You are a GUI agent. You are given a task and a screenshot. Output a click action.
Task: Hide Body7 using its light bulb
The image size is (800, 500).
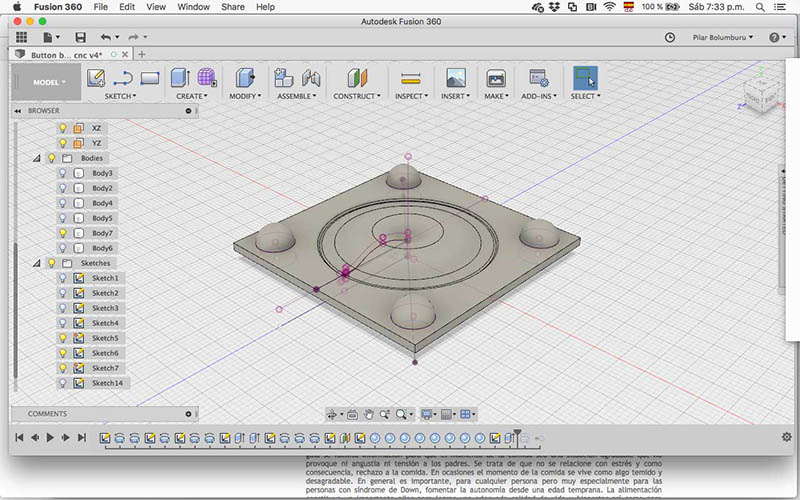click(x=63, y=233)
